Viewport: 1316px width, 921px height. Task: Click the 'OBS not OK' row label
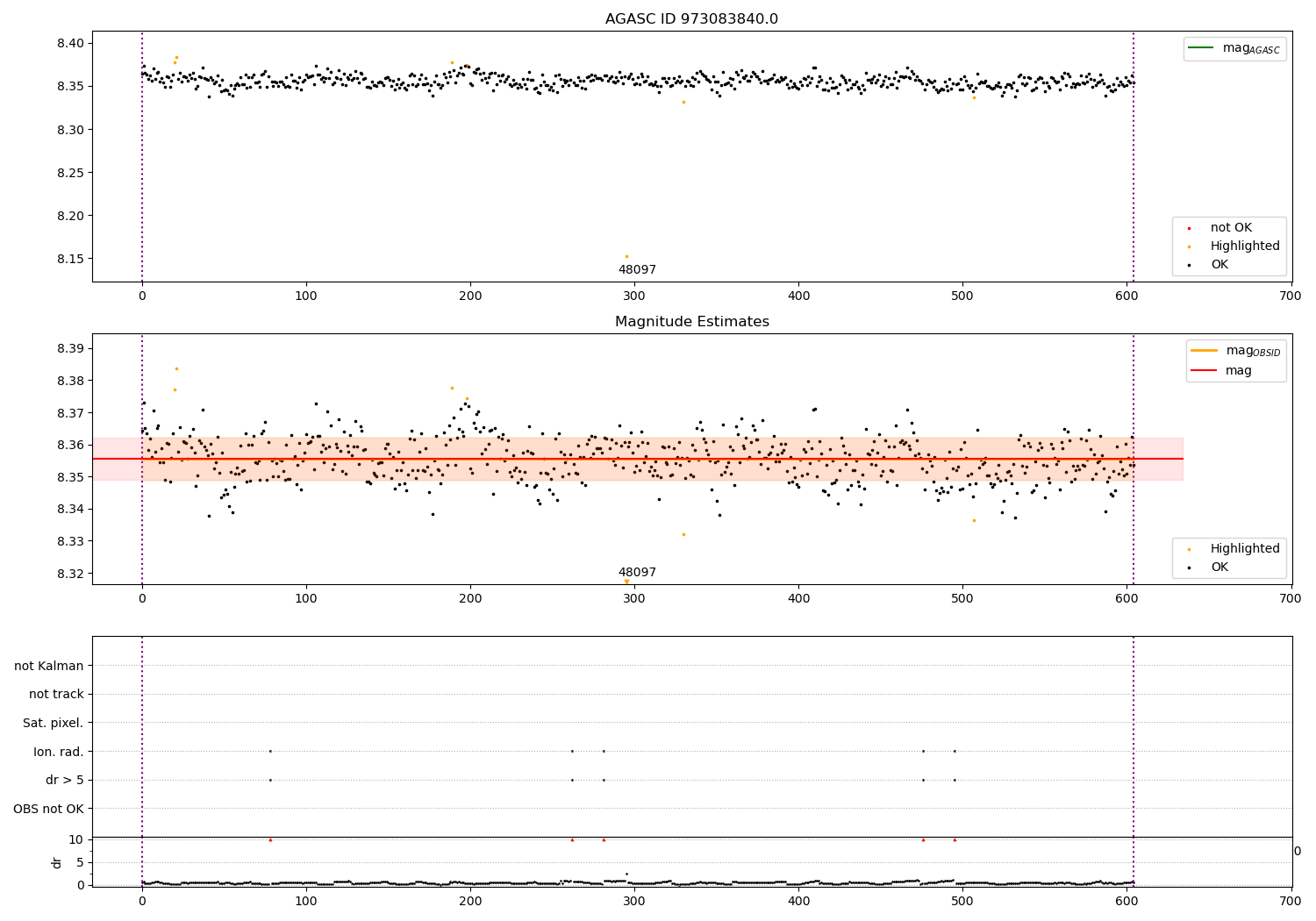click(49, 809)
